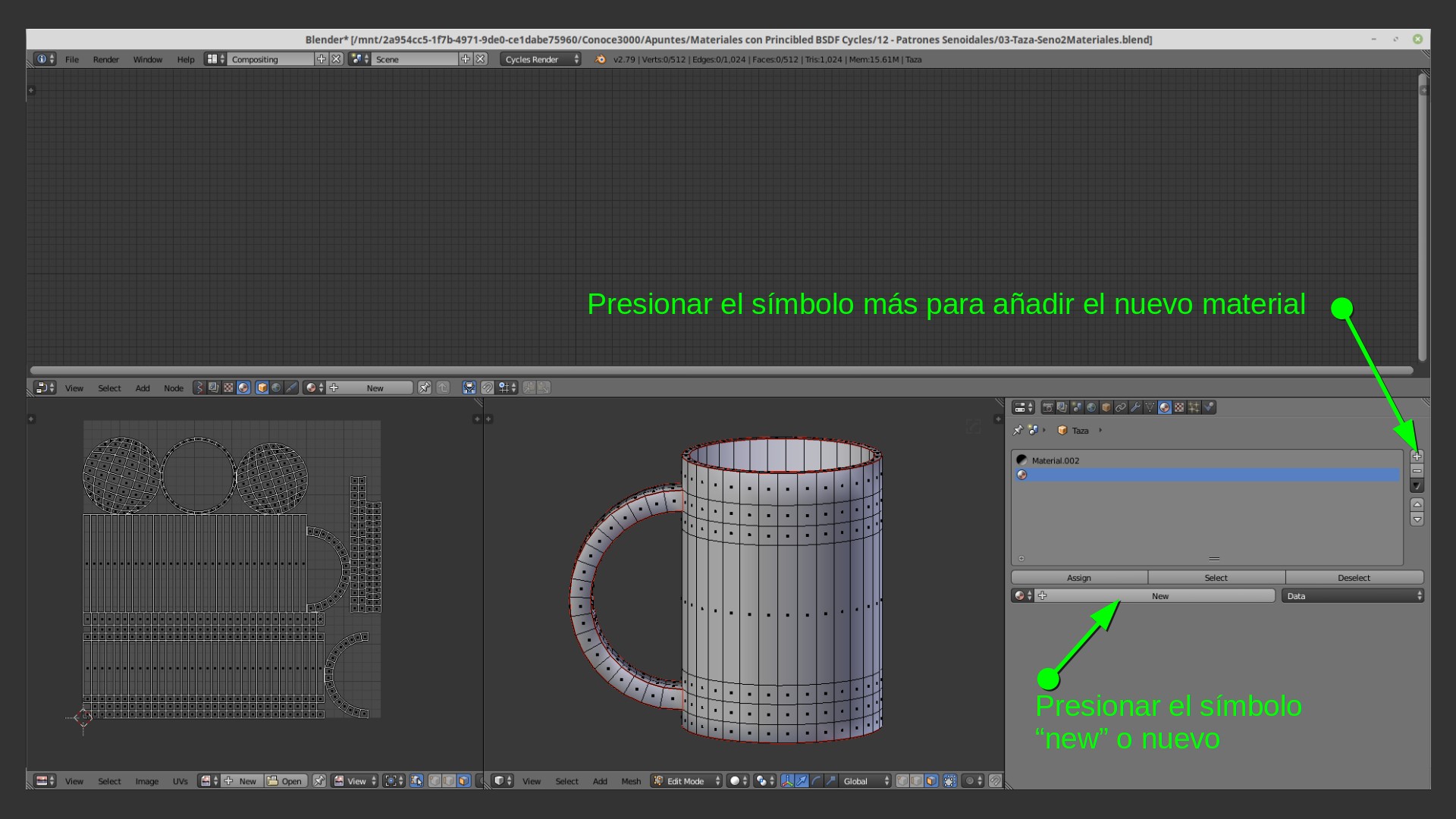
Task: Open the Render menu
Action: pos(105,59)
